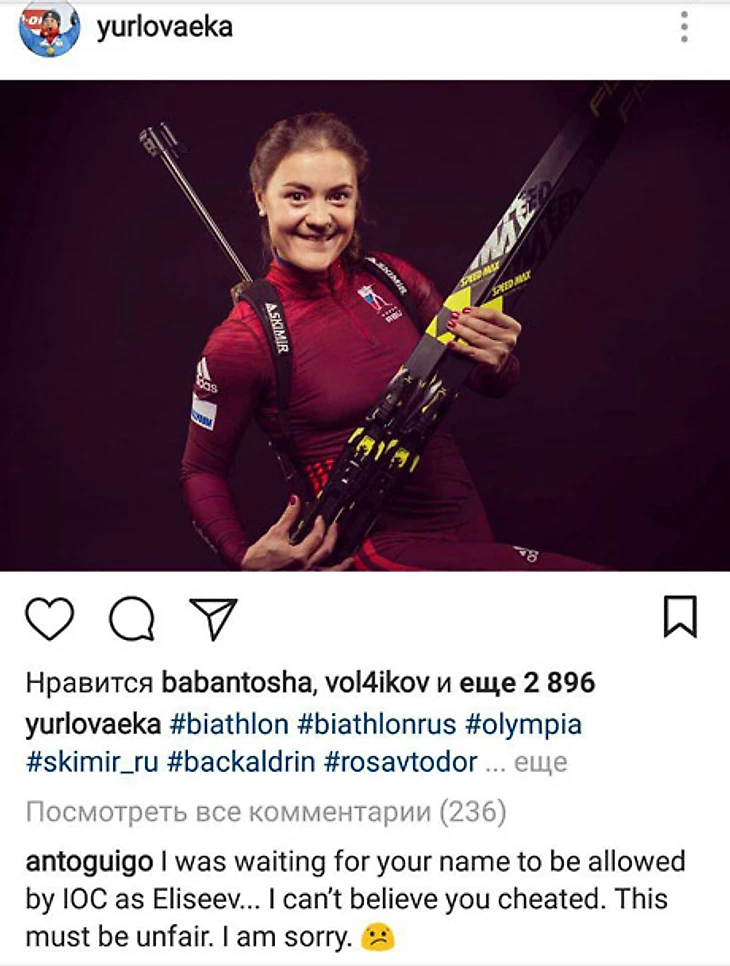Open the three-dot post options menu

coord(684,27)
